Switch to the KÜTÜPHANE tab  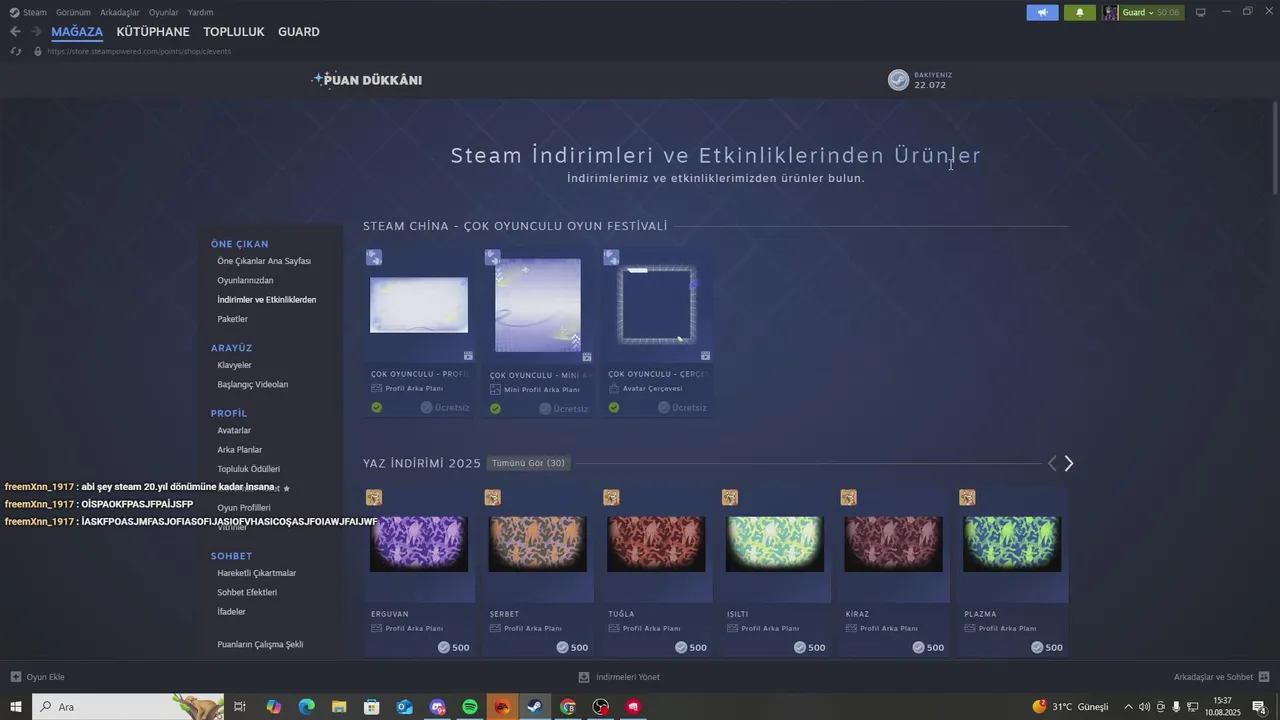(153, 32)
